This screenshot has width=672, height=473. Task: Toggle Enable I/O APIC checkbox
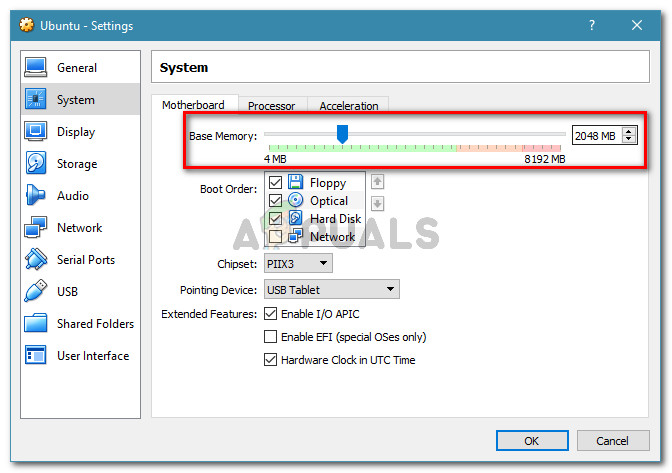coord(270,314)
